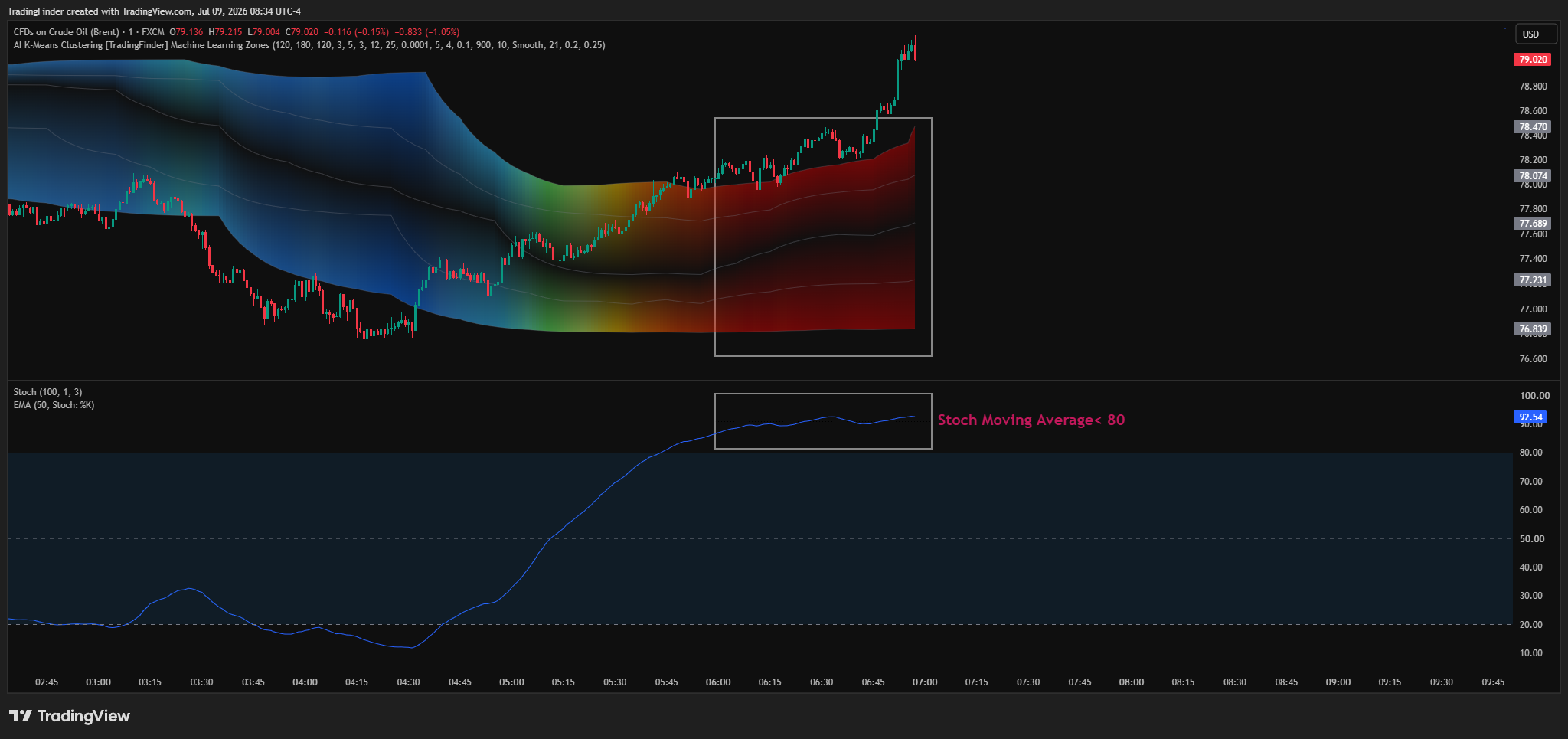Click the 80.00 stochastic axis level

(x=1531, y=453)
